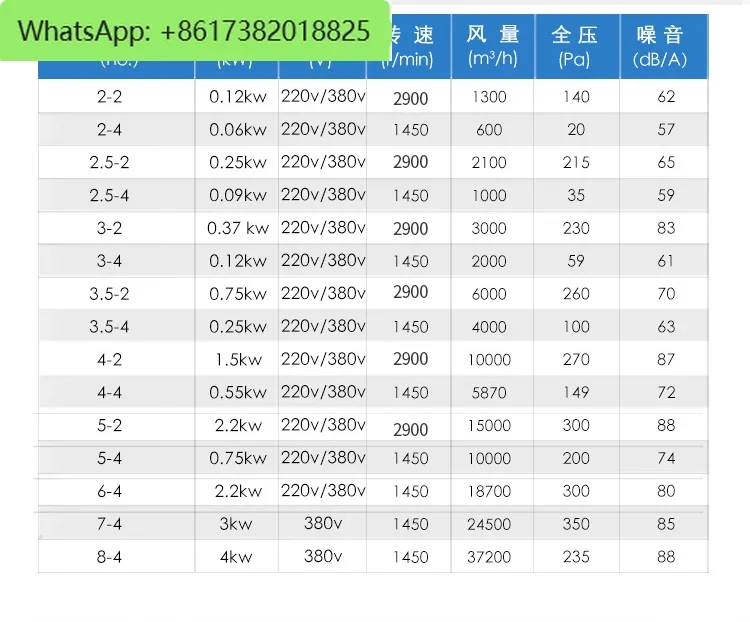The width and height of the screenshot is (750, 622).
Task: Click the 350 pressure value
Action: (576, 523)
